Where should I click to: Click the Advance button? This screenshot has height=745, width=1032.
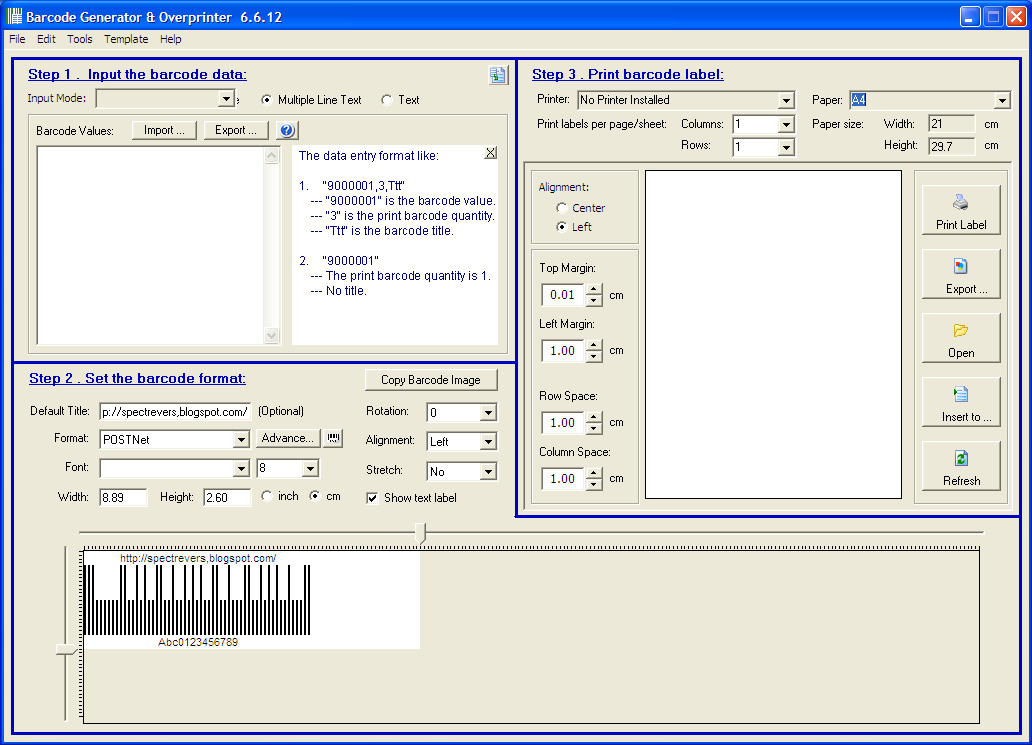[288, 438]
